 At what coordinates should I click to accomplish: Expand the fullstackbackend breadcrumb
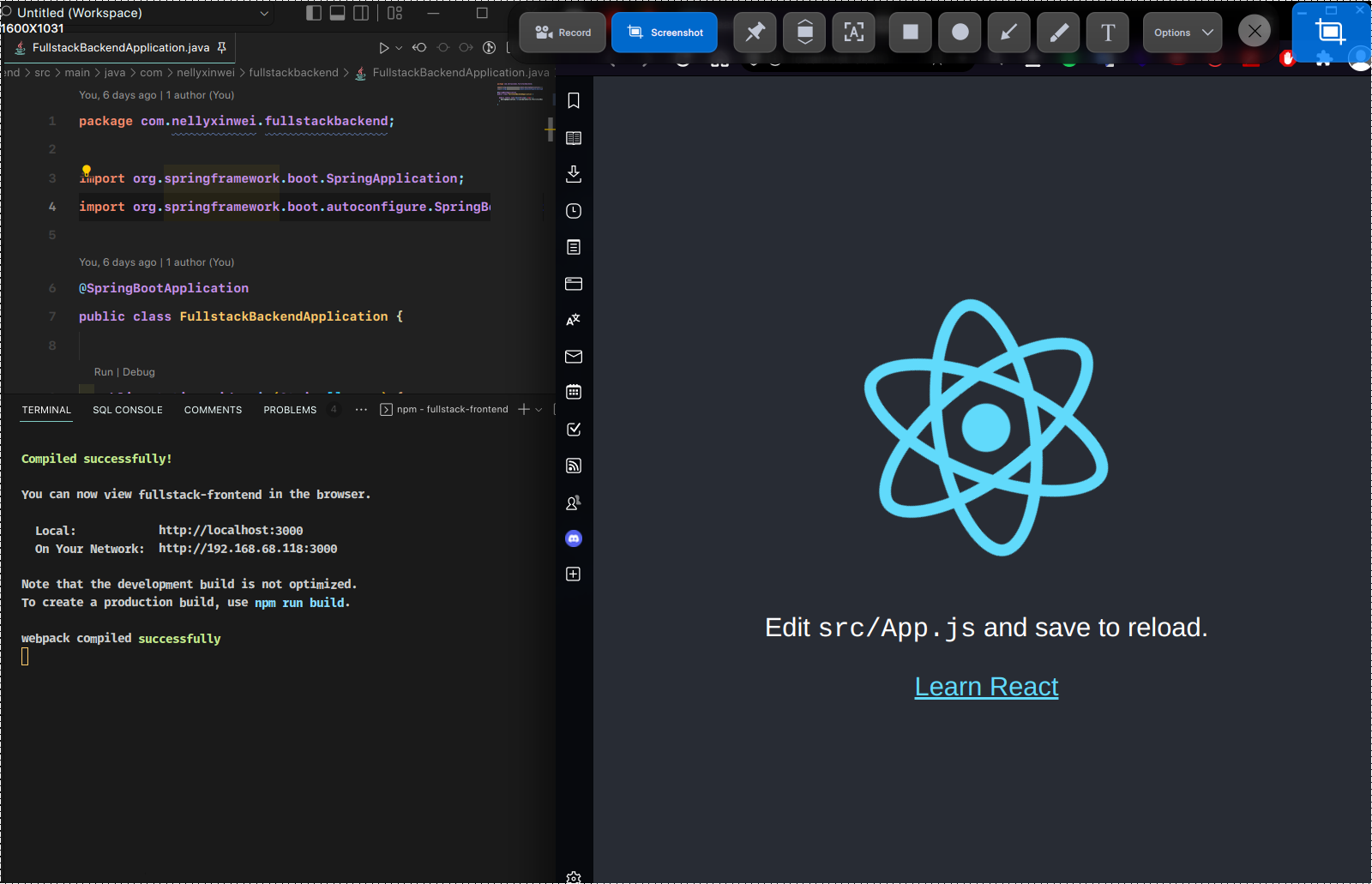[294, 73]
